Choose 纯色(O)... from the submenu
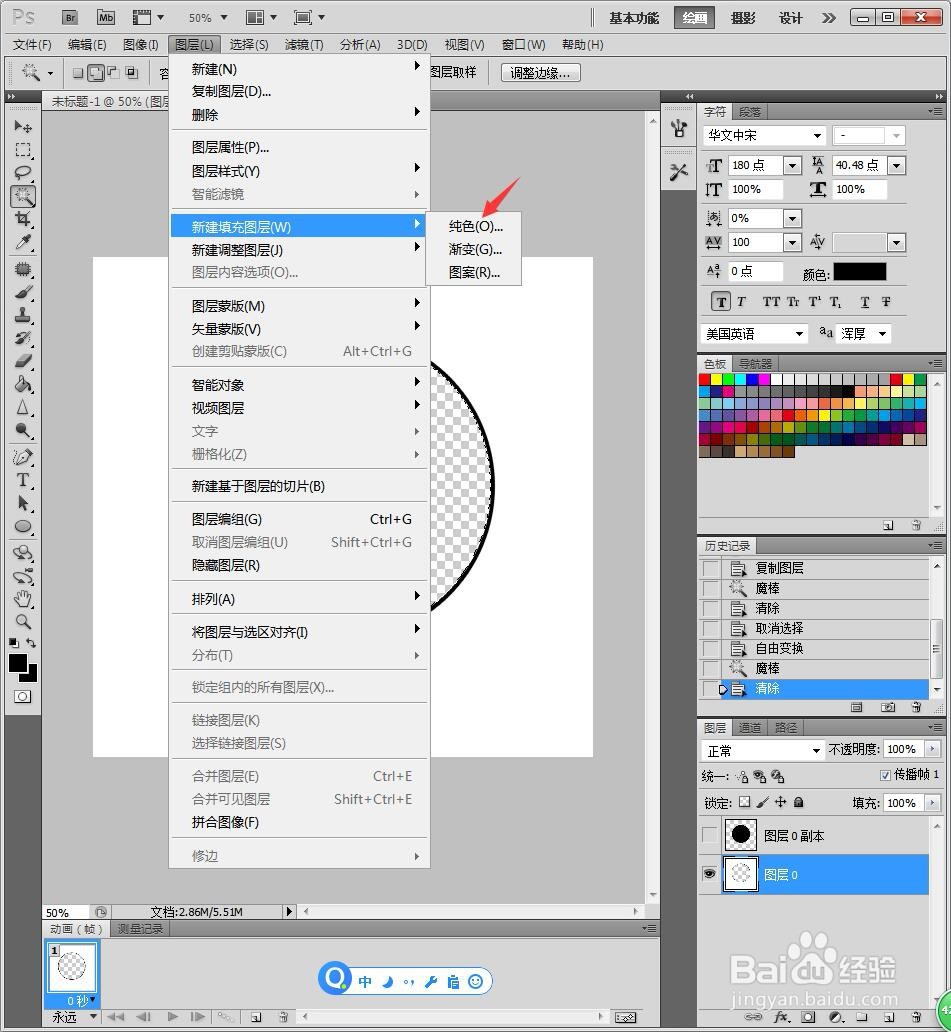951x1032 pixels. (475, 226)
